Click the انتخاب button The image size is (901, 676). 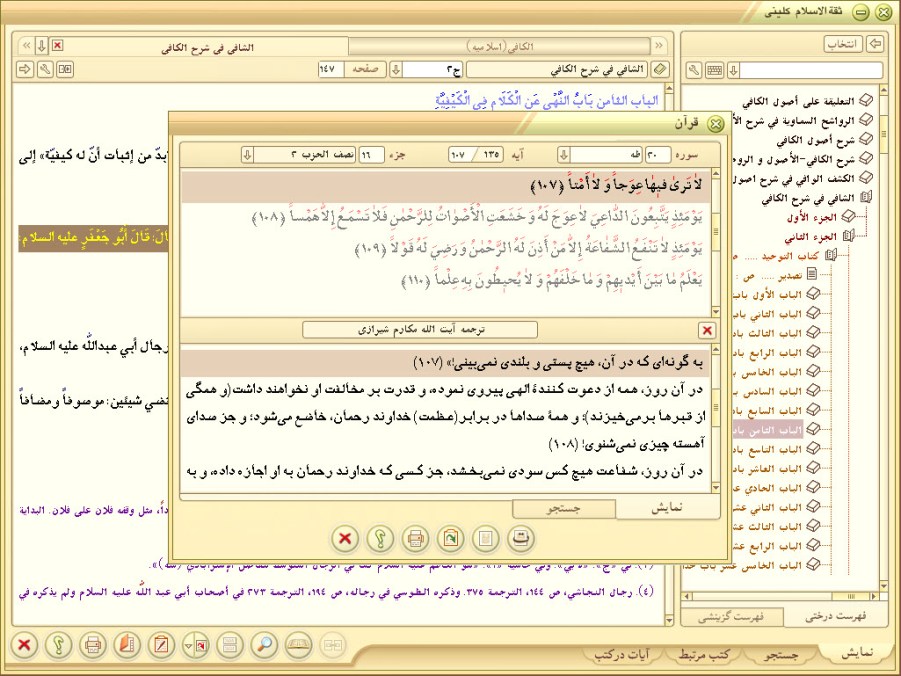click(x=843, y=44)
